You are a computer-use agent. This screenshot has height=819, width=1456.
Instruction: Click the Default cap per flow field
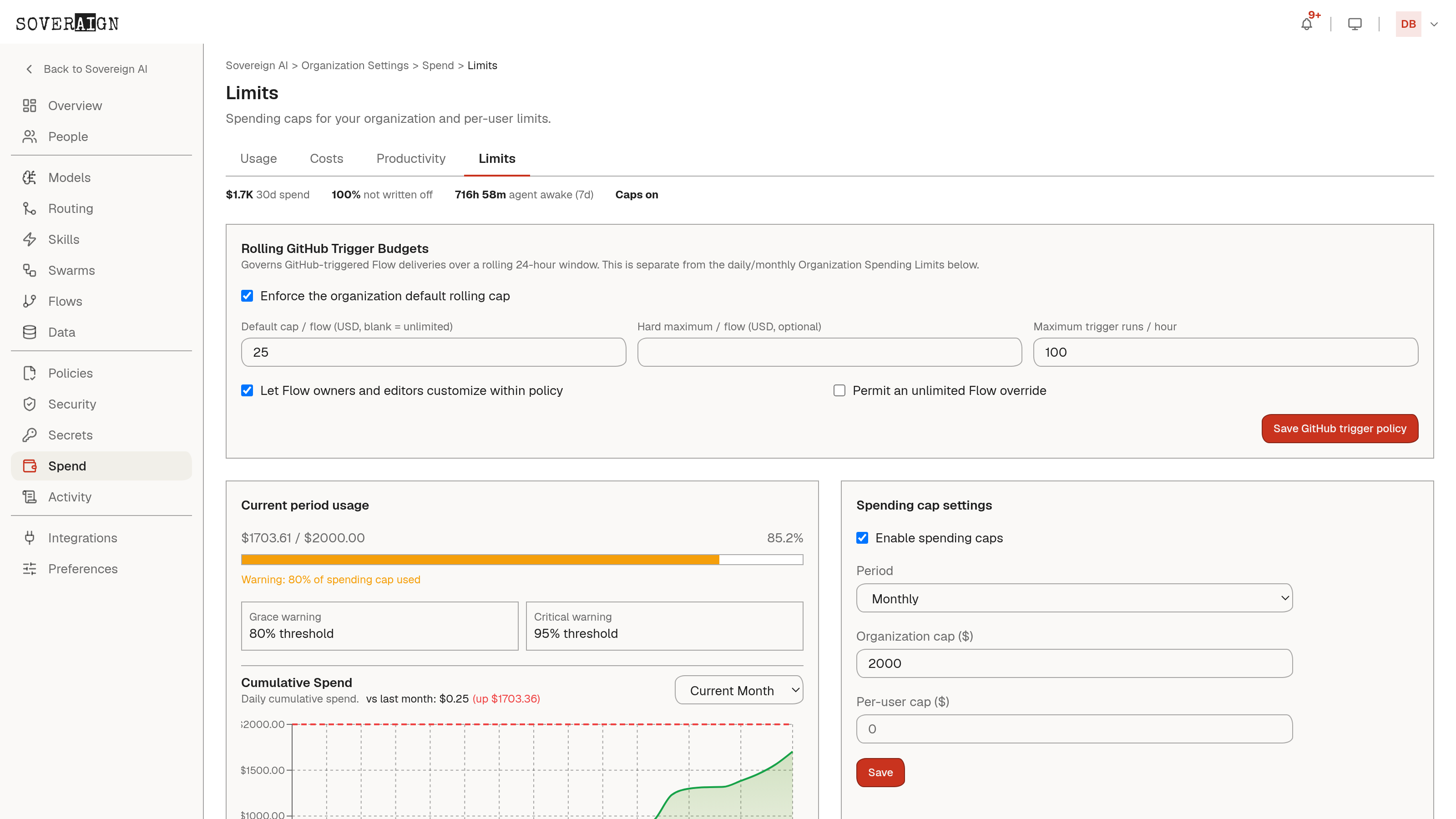pyautogui.click(x=434, y=352)
